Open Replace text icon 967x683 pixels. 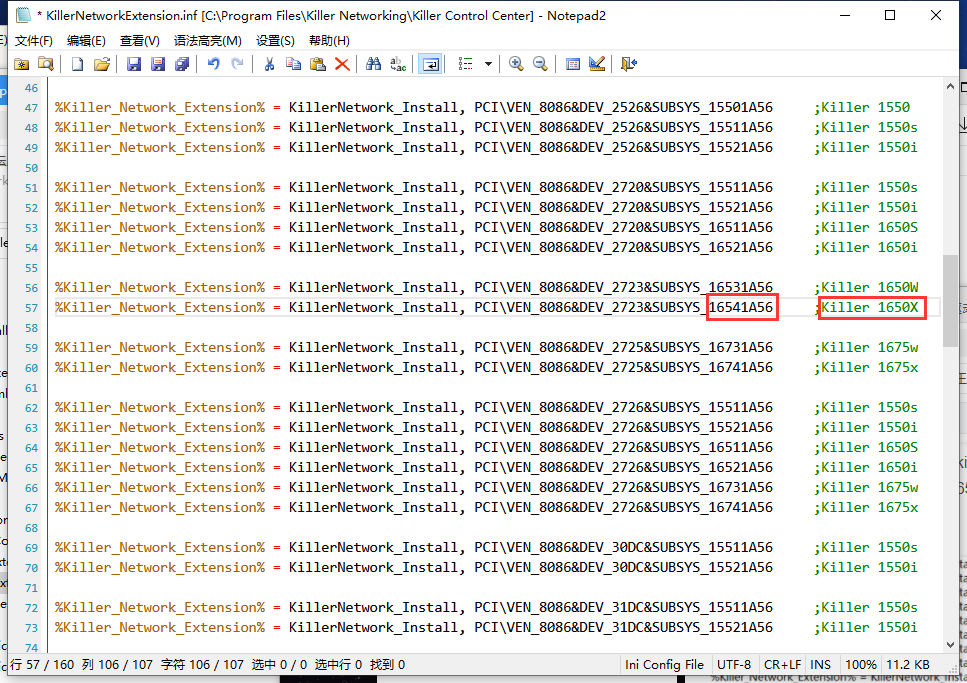(398, 64)
